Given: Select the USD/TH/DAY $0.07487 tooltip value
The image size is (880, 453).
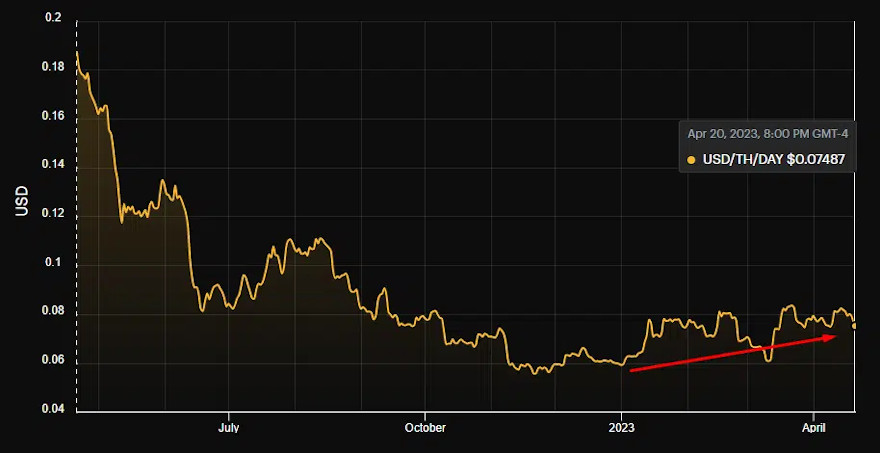Looking at the screenshot, I should [x=773, y=160].
